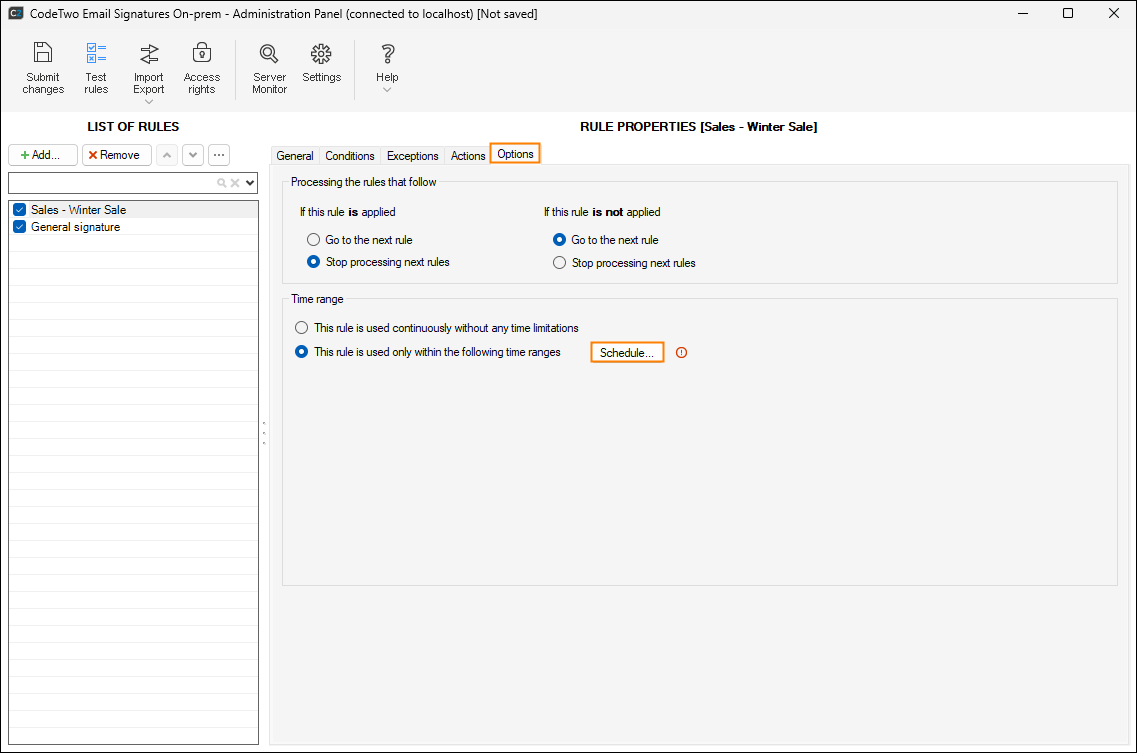Image resolution: width=1137 pixels, height=753 pixels.
Task: Select the Options tab
Action: [x=515, y=154]
